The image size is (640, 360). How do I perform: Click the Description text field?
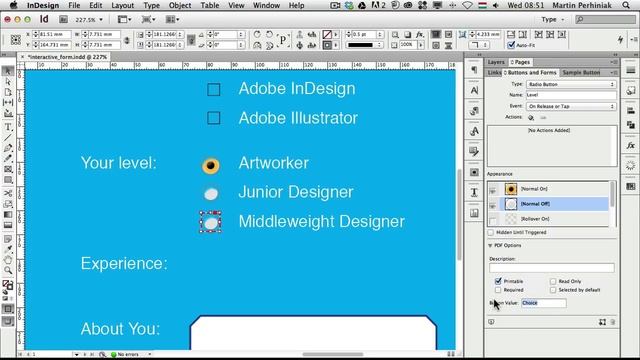click(551, 268)
